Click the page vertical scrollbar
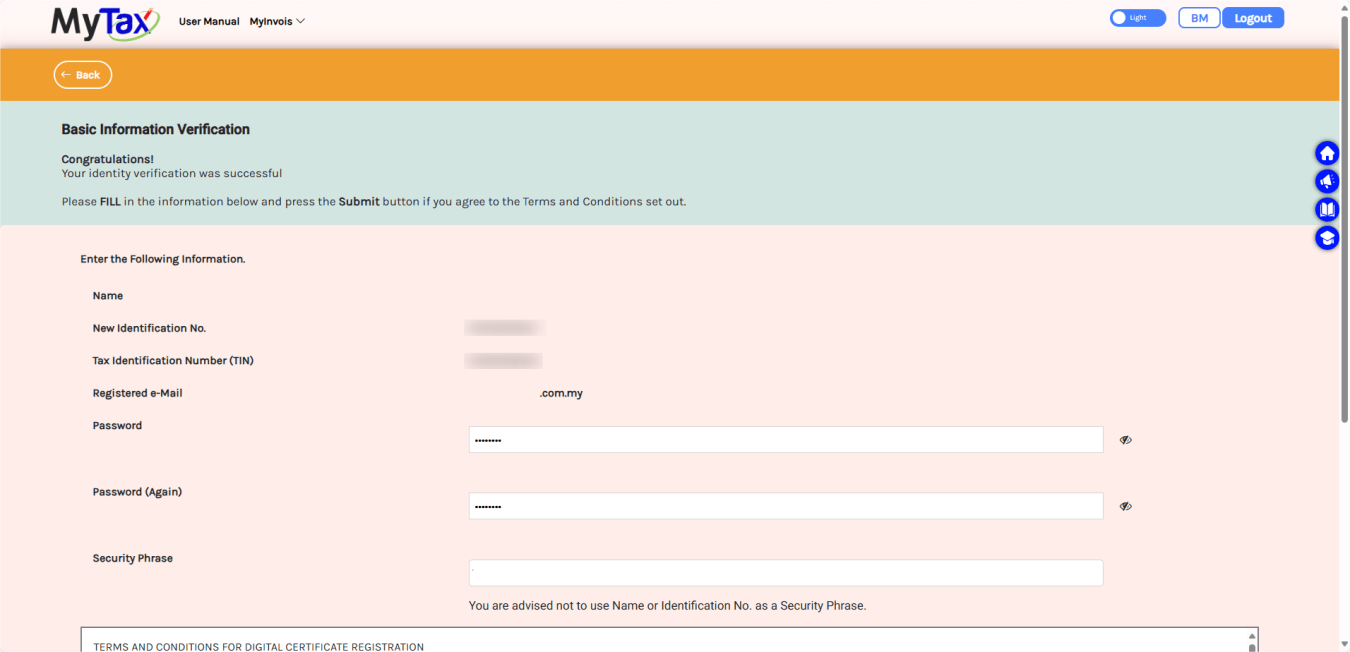The width and height of the screenshot is (1350, 652). (x=1344, y=220)
